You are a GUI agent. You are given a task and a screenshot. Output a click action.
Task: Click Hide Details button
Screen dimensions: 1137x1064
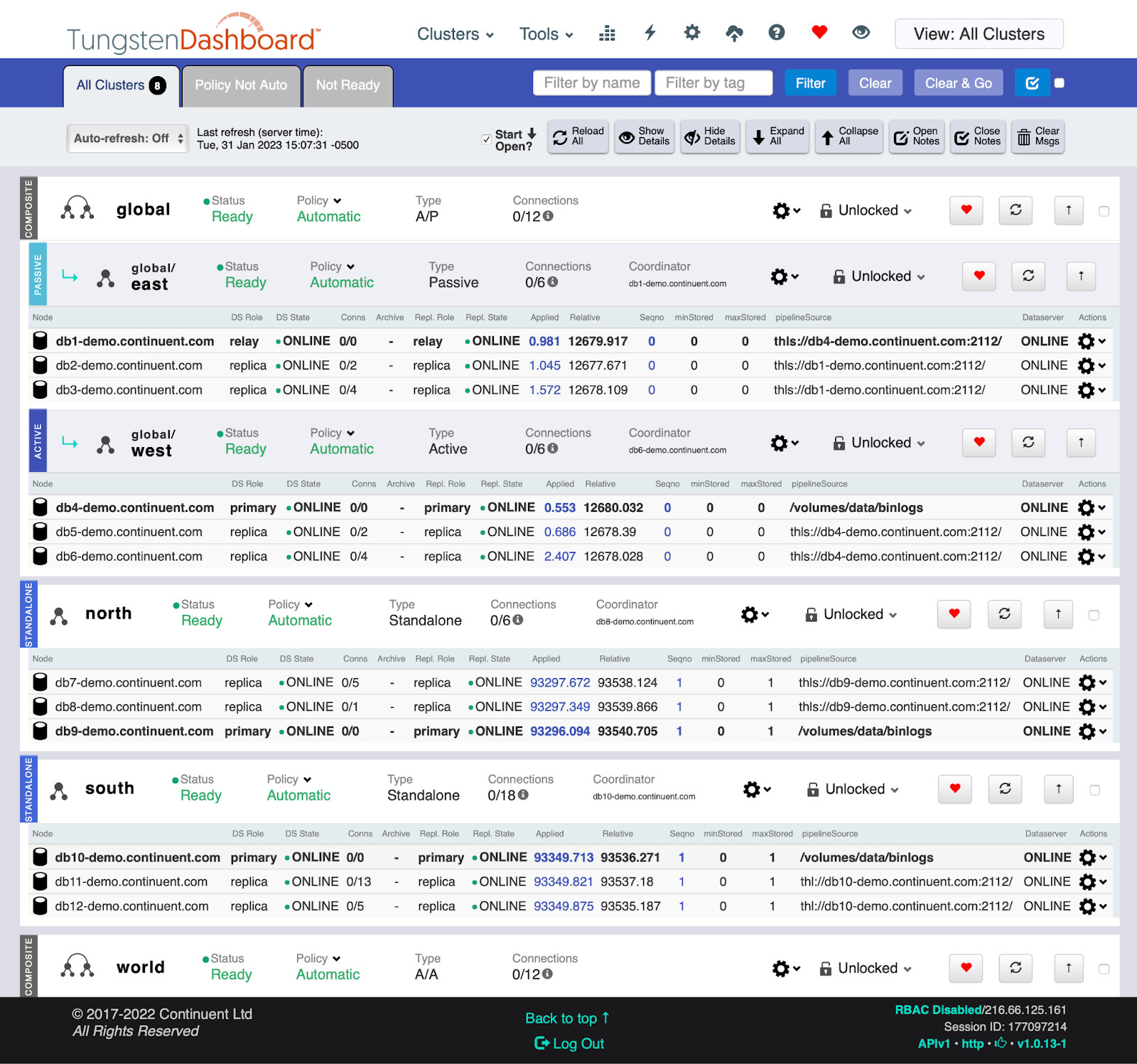[x=710, y=136]
